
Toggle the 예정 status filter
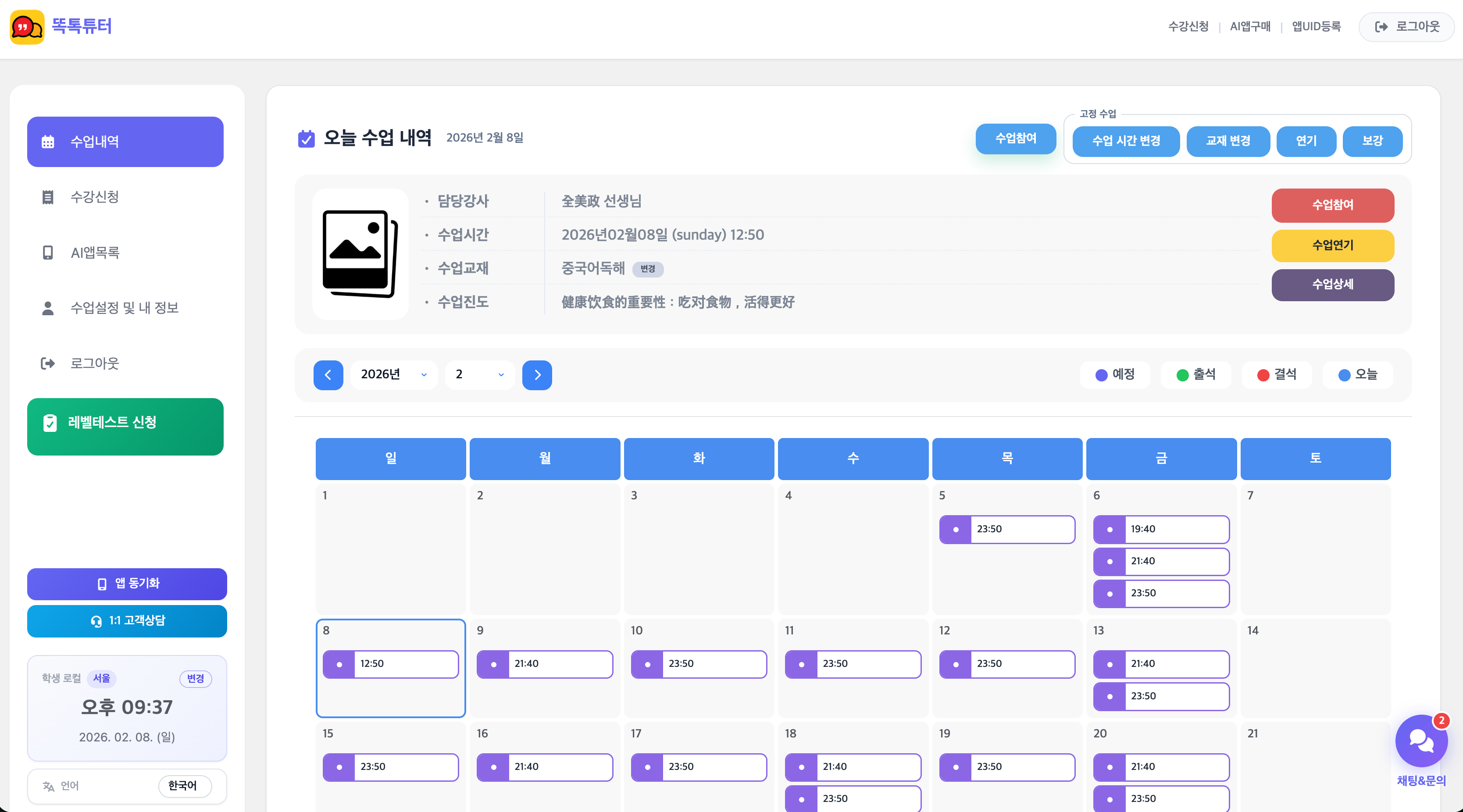point(1114,375)
